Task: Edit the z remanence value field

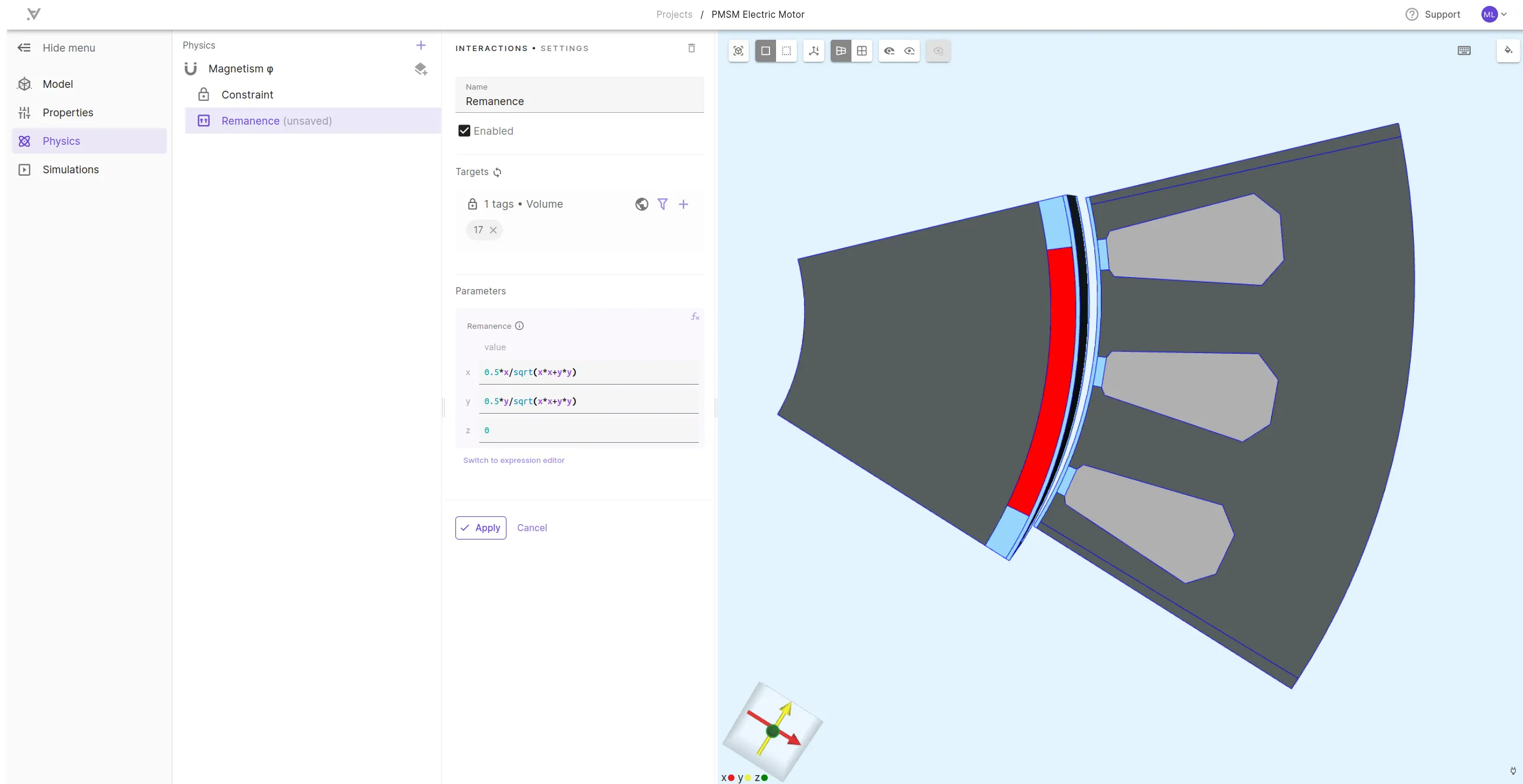Action: click(588, 431)
